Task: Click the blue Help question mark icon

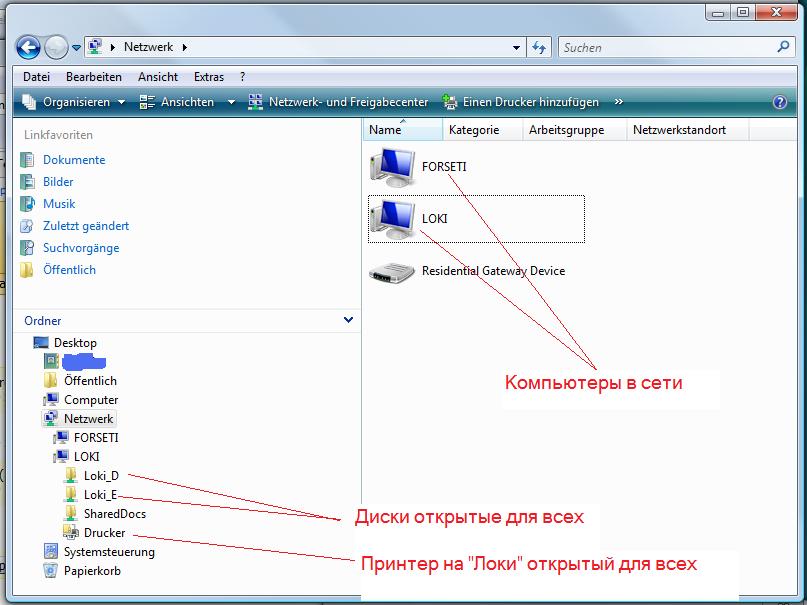Action: [780, 102]
